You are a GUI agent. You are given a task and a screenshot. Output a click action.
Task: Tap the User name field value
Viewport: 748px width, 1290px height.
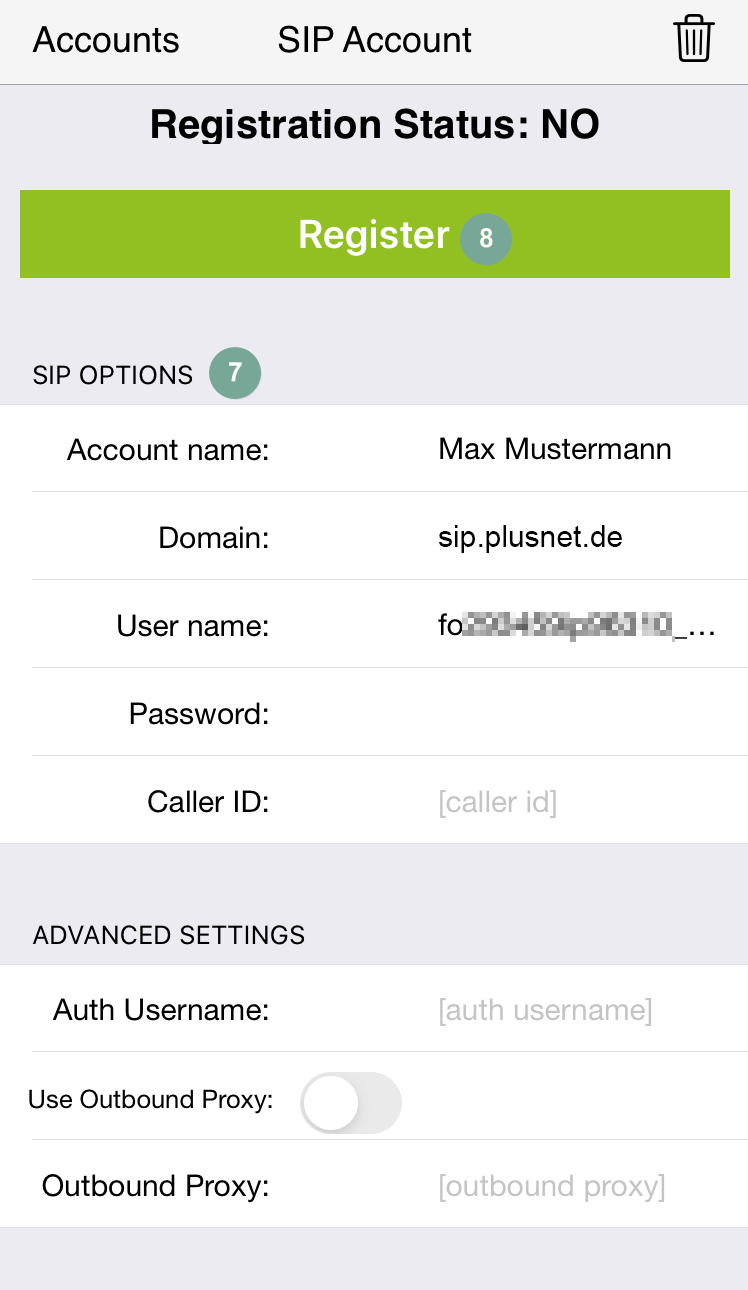[x=577, y=626]
